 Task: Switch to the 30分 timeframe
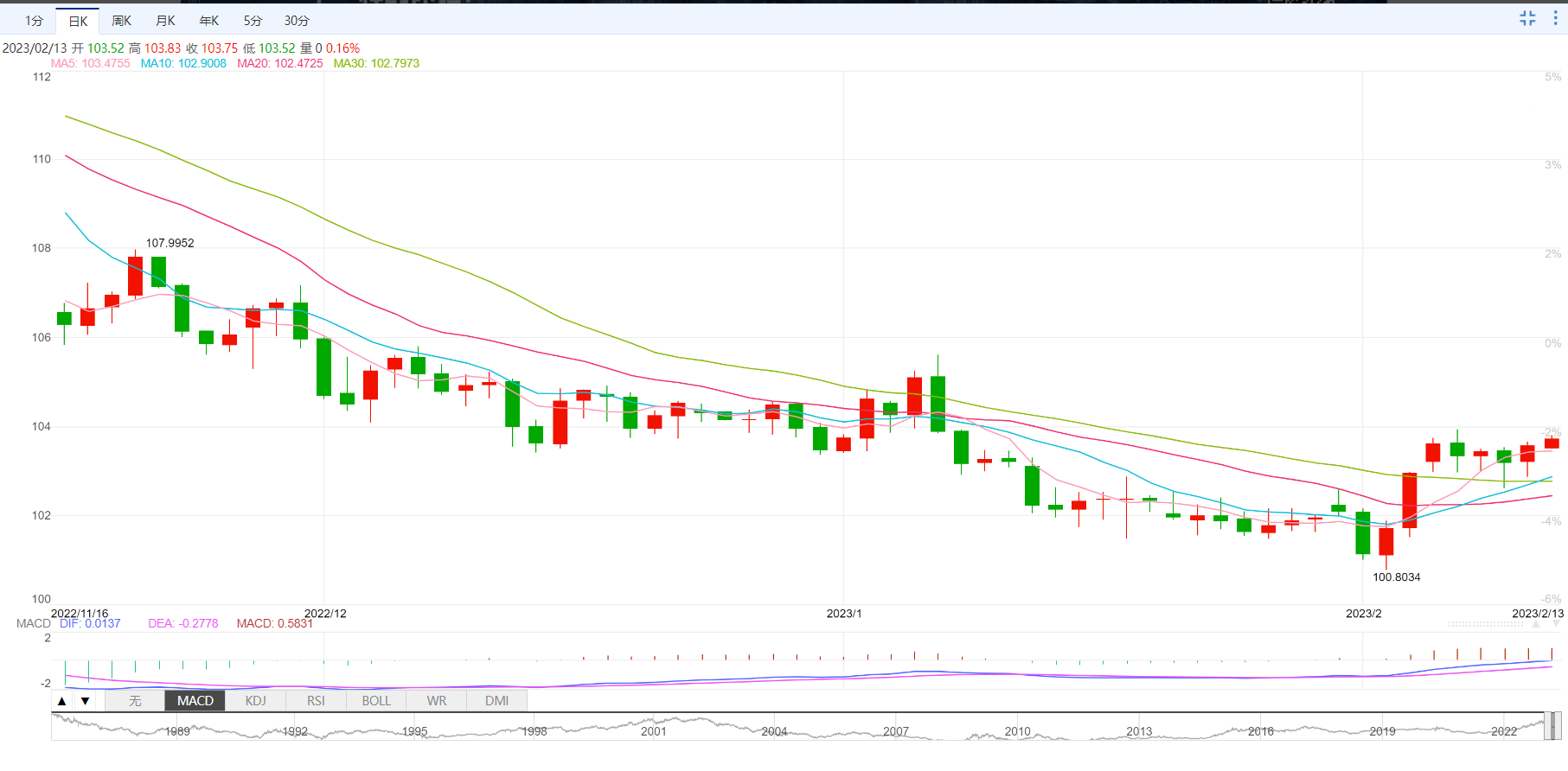pos(297,21)
